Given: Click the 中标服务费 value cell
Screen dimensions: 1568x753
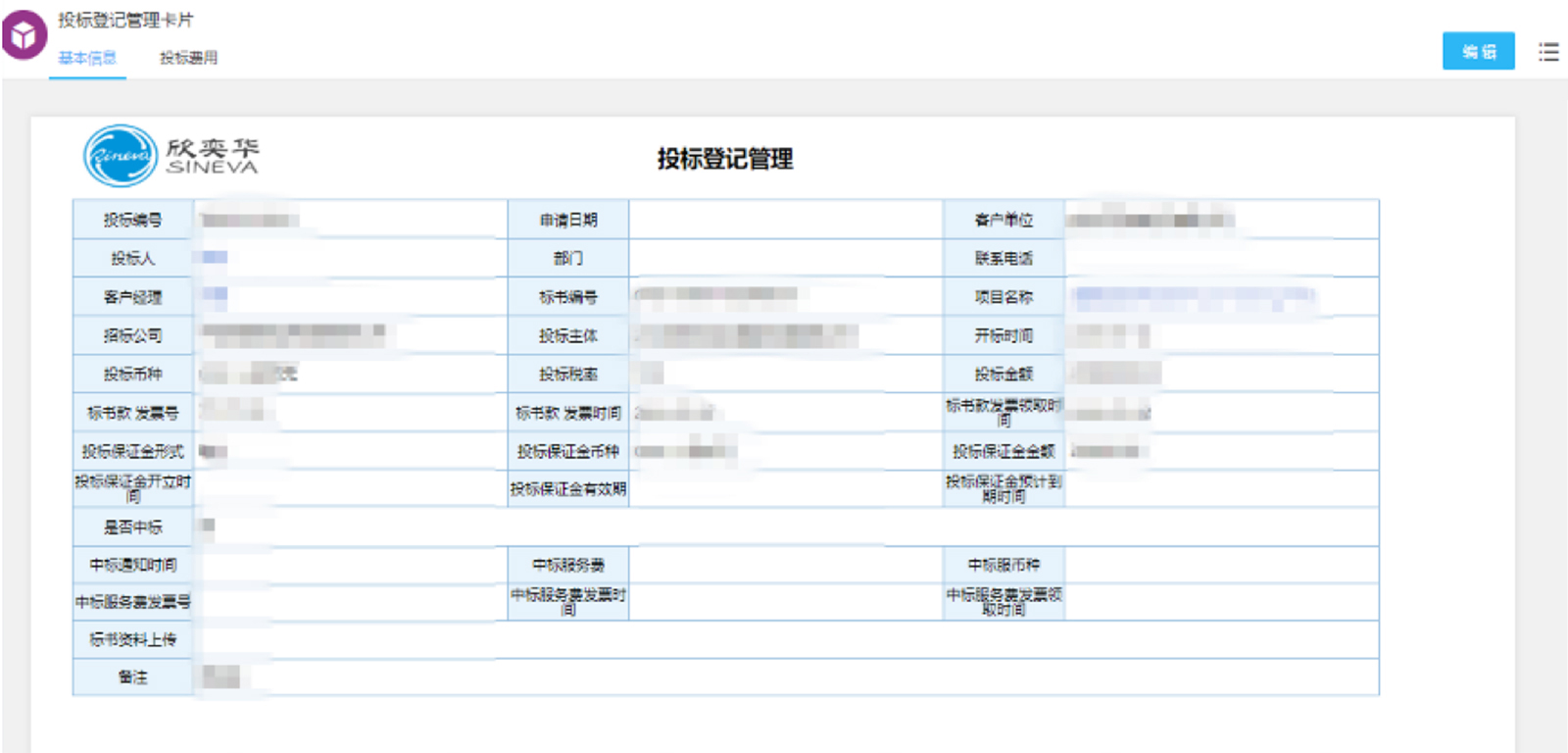Looking at the screenshot, I should point(785,565).
